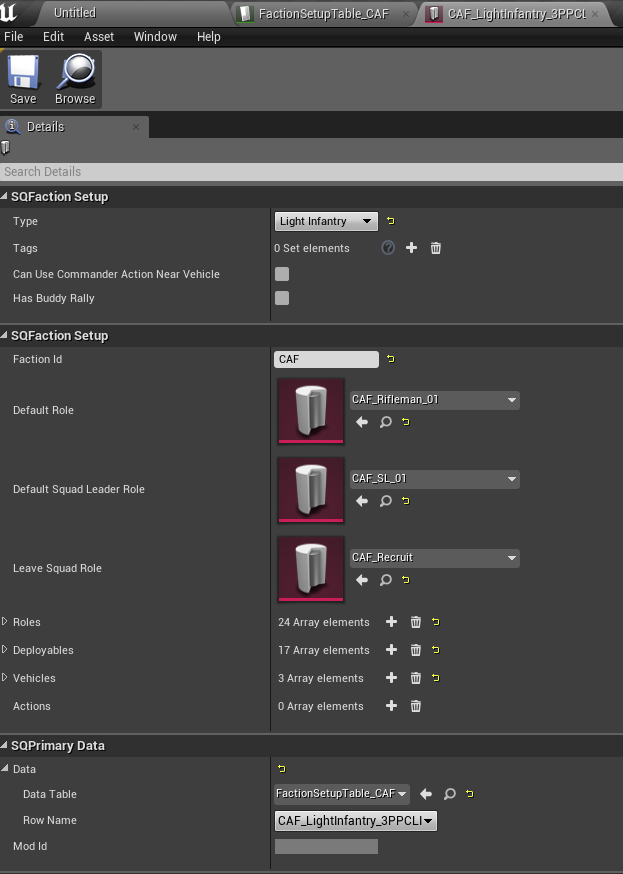Screen dimensions: 623x874
Task: Empty the Deployables array with trash icon
Action: coord(416,650)
